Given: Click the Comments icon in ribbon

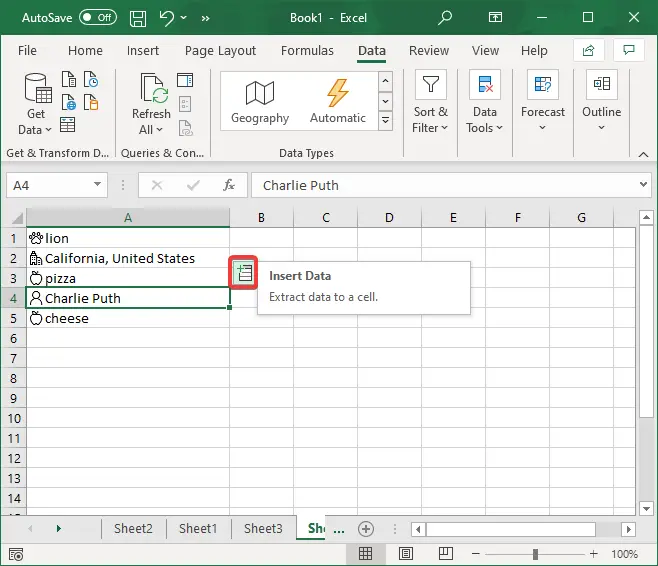Looking at the screenshot, I should (629, 50).
